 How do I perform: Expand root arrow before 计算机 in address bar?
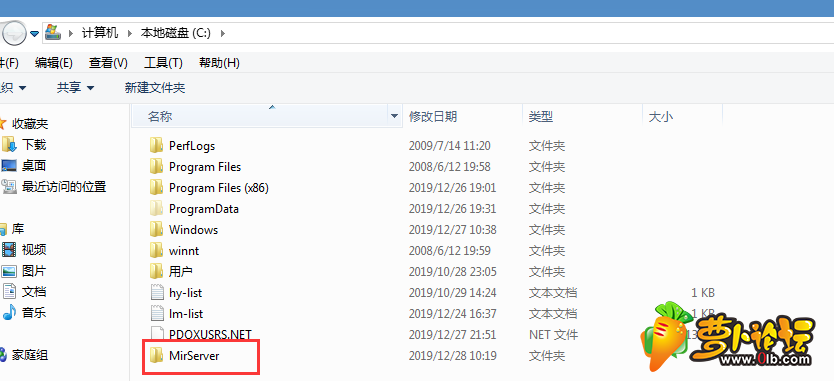click(x=71, y=33)
